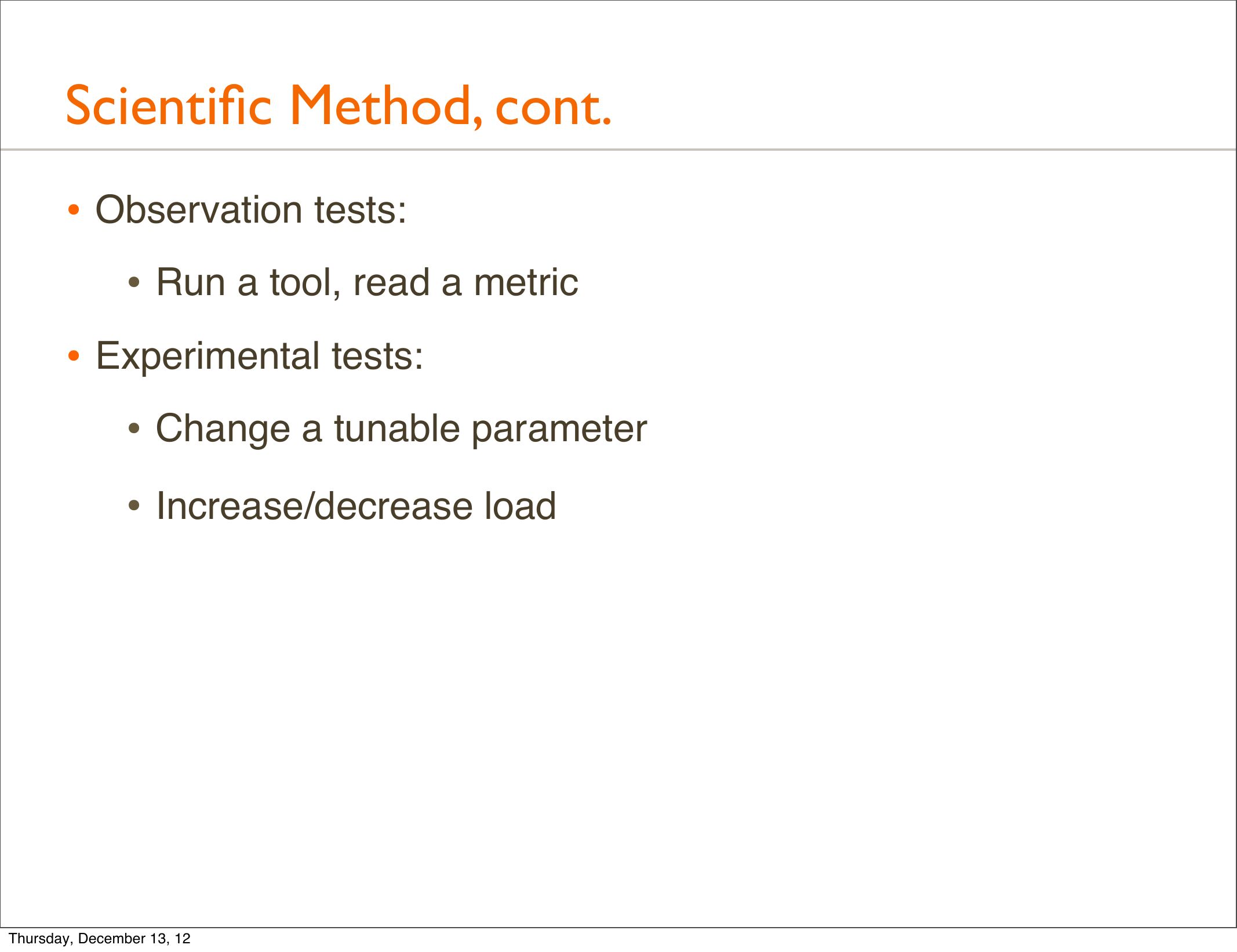Click the horizontal divider line under the title
The image size is (1237, 952).
pos(618,150)
